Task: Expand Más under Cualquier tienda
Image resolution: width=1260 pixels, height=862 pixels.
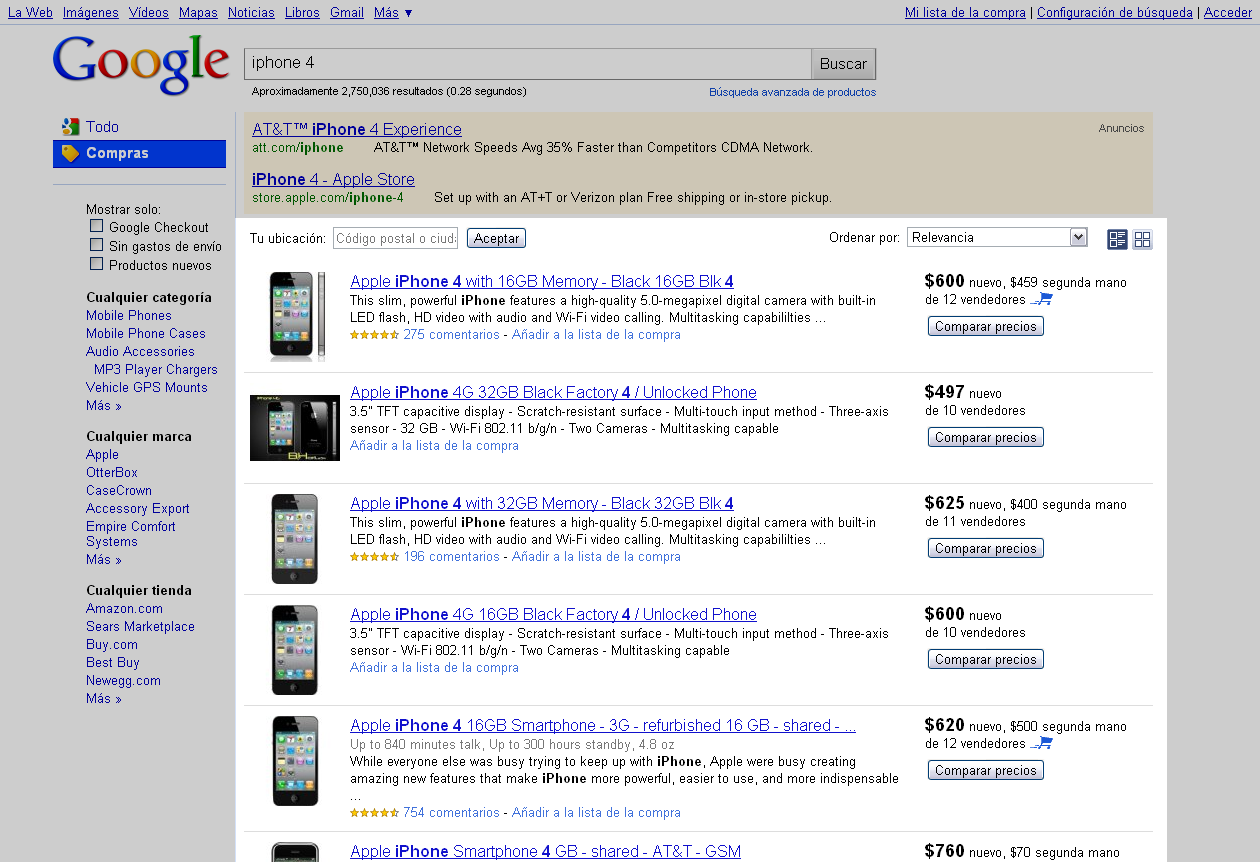Action: [104, 698]
